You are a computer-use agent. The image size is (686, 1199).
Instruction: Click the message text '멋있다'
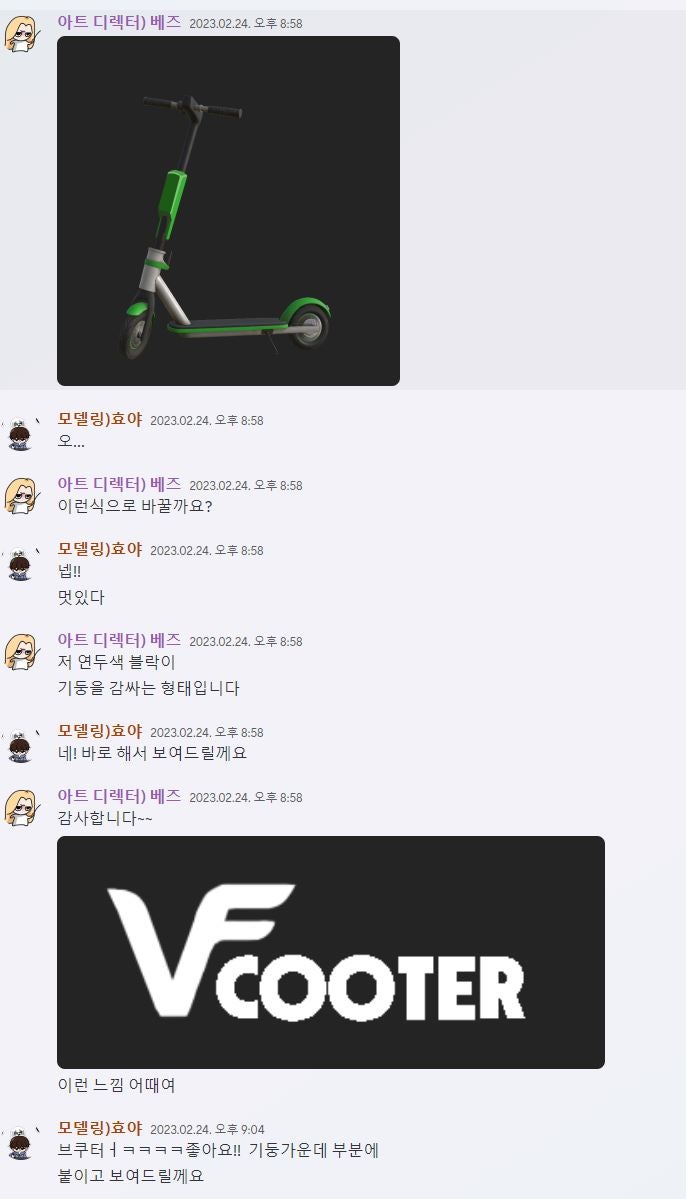81,598
